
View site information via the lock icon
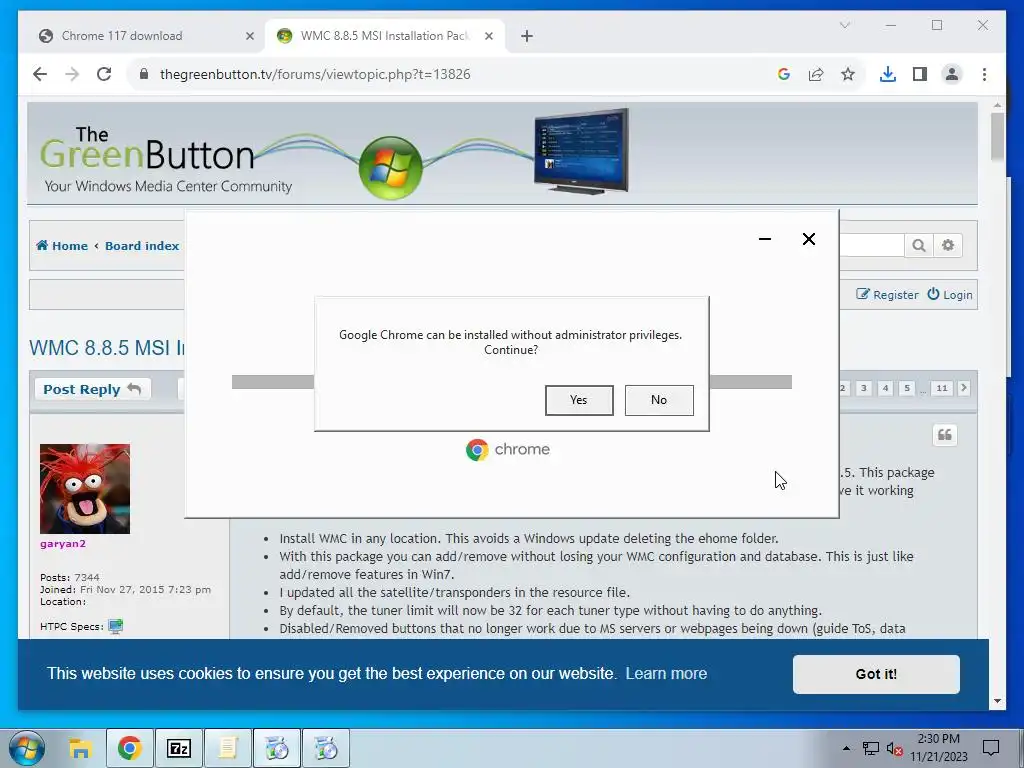(x=144, y=74)
